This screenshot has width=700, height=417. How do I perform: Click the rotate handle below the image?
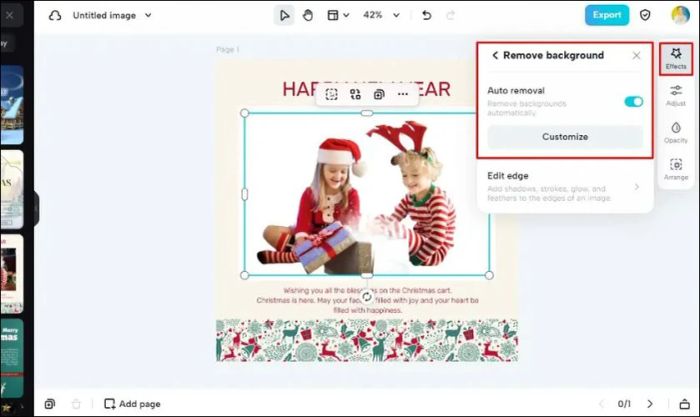[367, 297]
